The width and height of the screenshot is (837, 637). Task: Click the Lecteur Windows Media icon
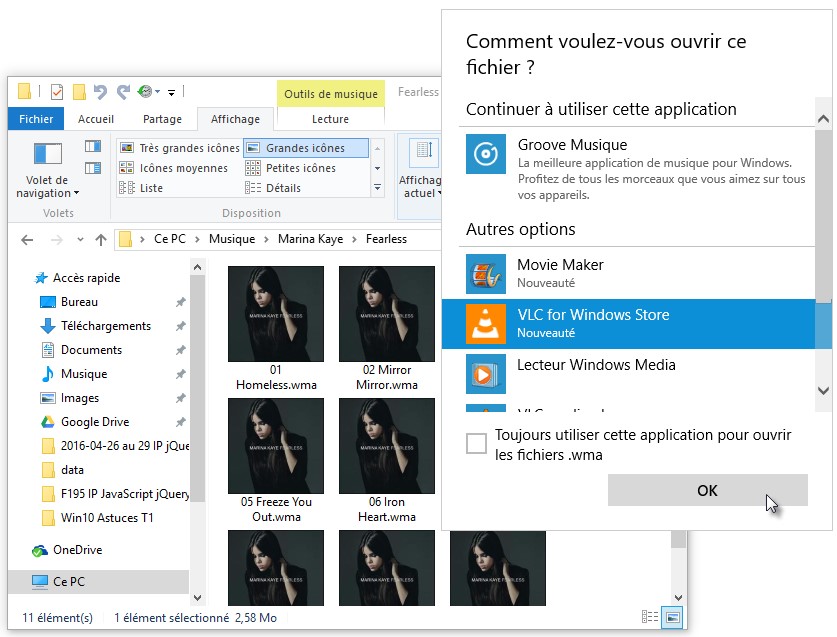pyautogui.click(x=485, y=374)
